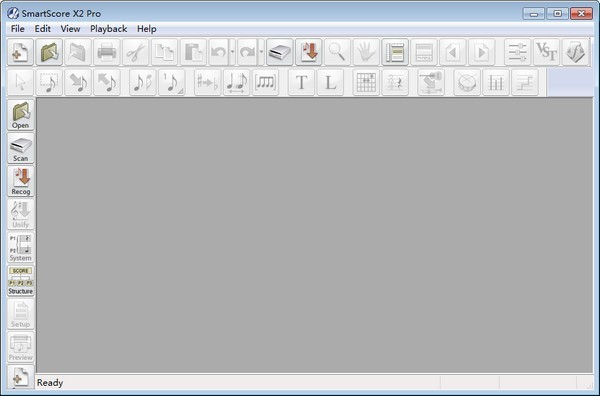Click the VST icon

click(x=546, y=52)
